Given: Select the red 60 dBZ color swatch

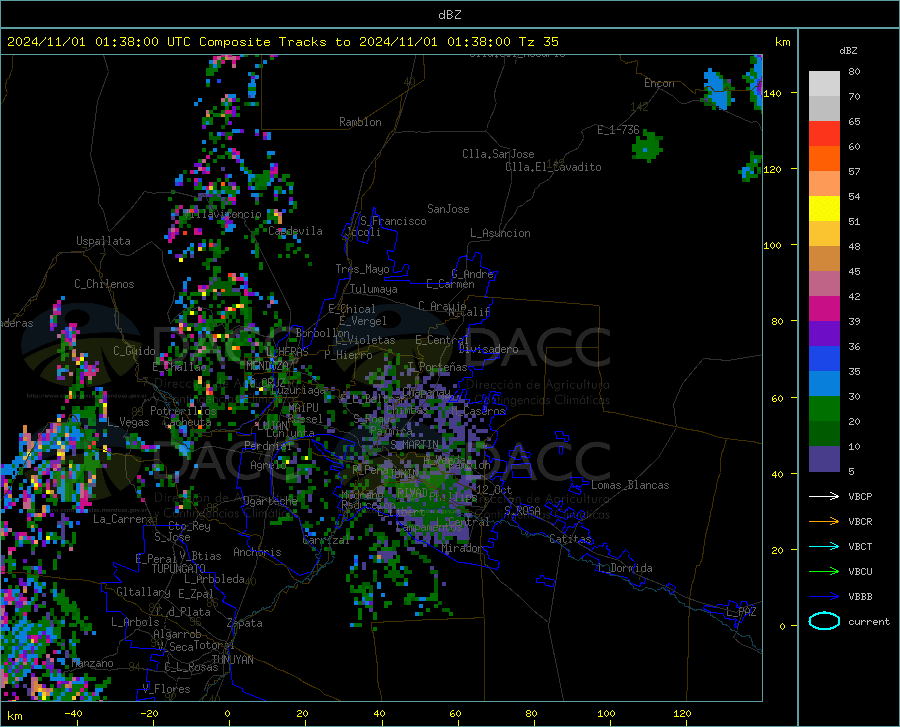Looking at the screenshot, I should [x=824, y=134].
